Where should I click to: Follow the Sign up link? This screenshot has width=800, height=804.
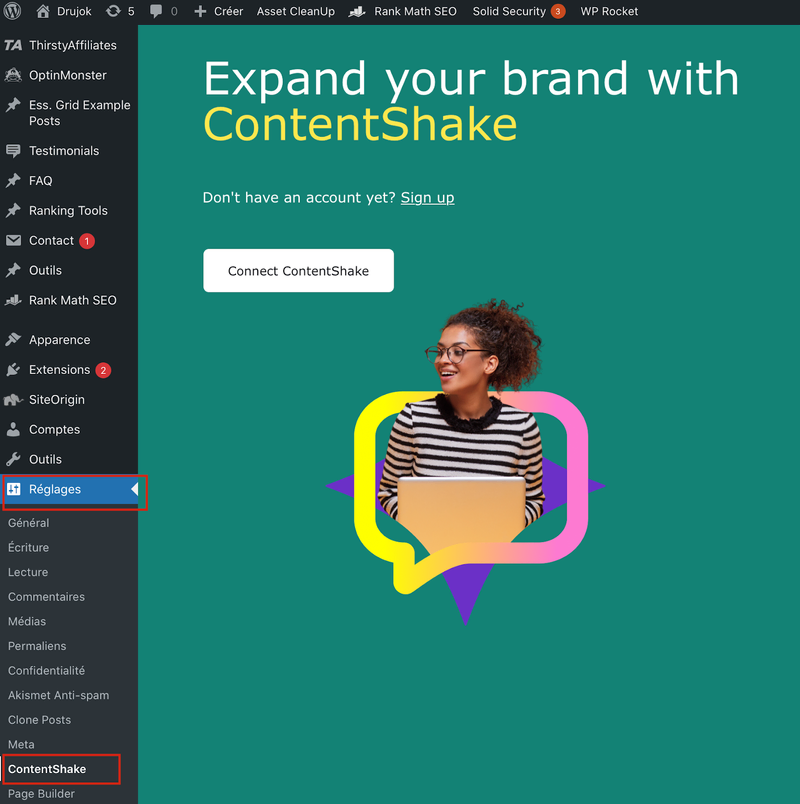point(428,198)
